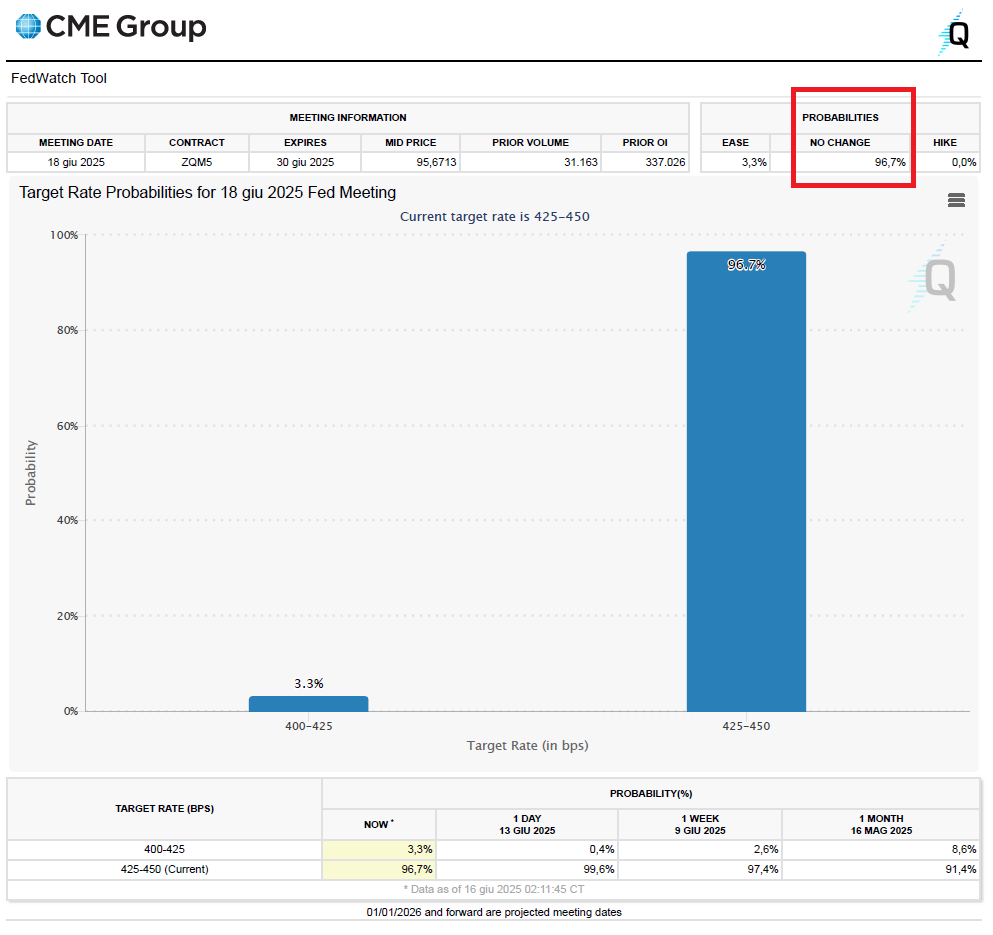993x935 pixels.
Task: Click the "TARGET RATE (BPS)" table header
Action: tap(165, 808)
